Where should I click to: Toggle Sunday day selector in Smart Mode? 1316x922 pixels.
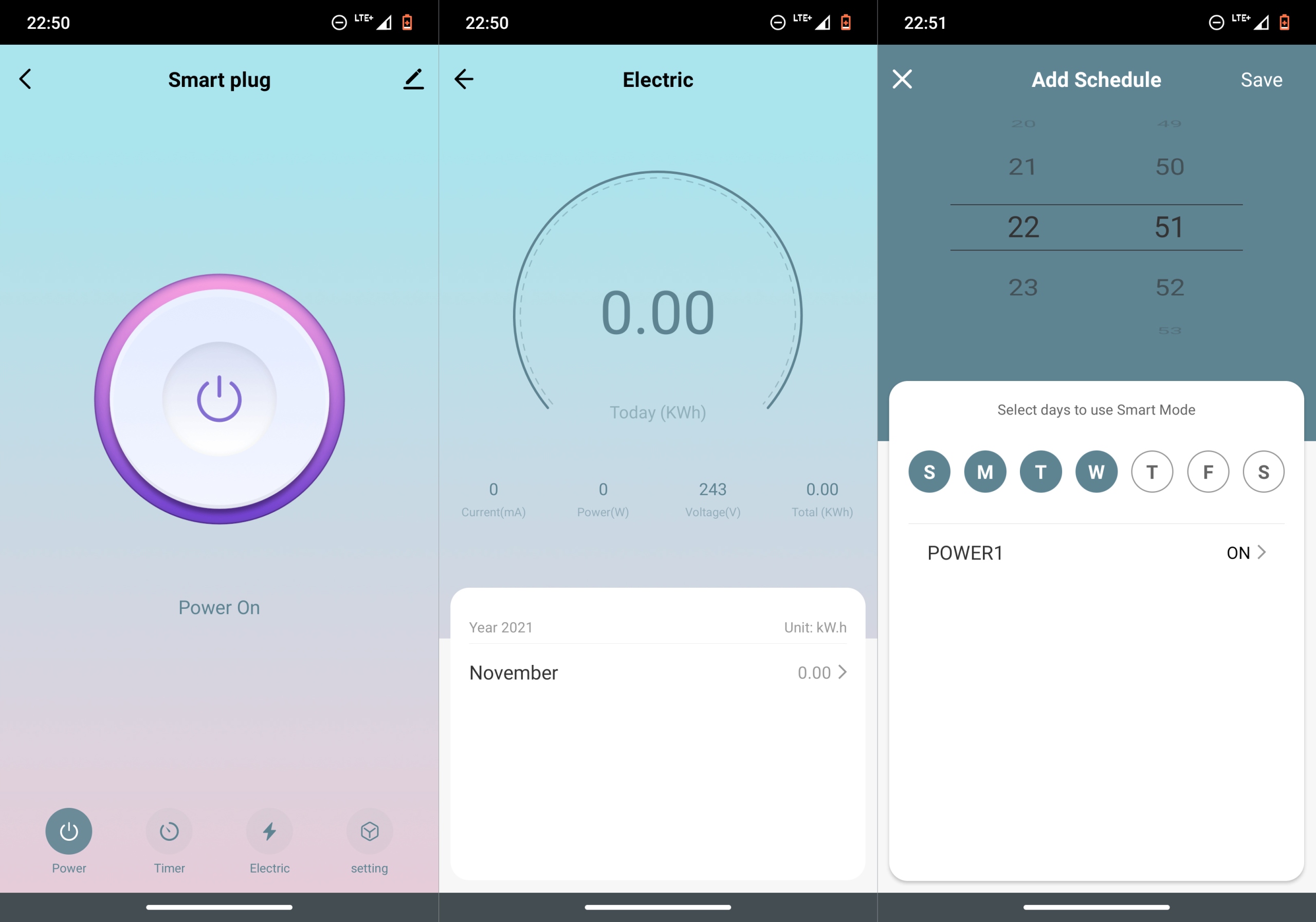point(927,470)
